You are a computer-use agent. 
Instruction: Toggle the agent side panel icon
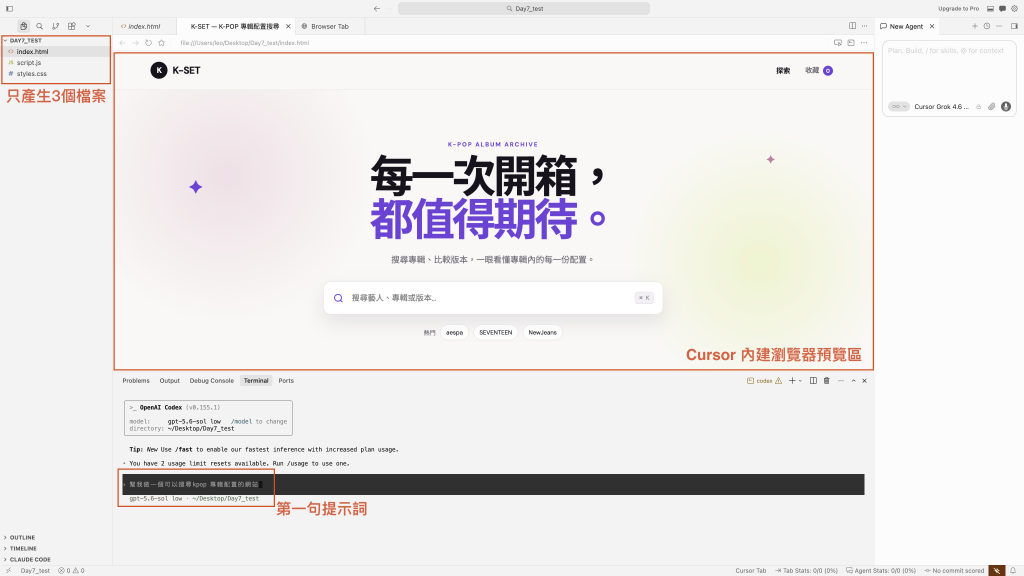click(1014, 26)
